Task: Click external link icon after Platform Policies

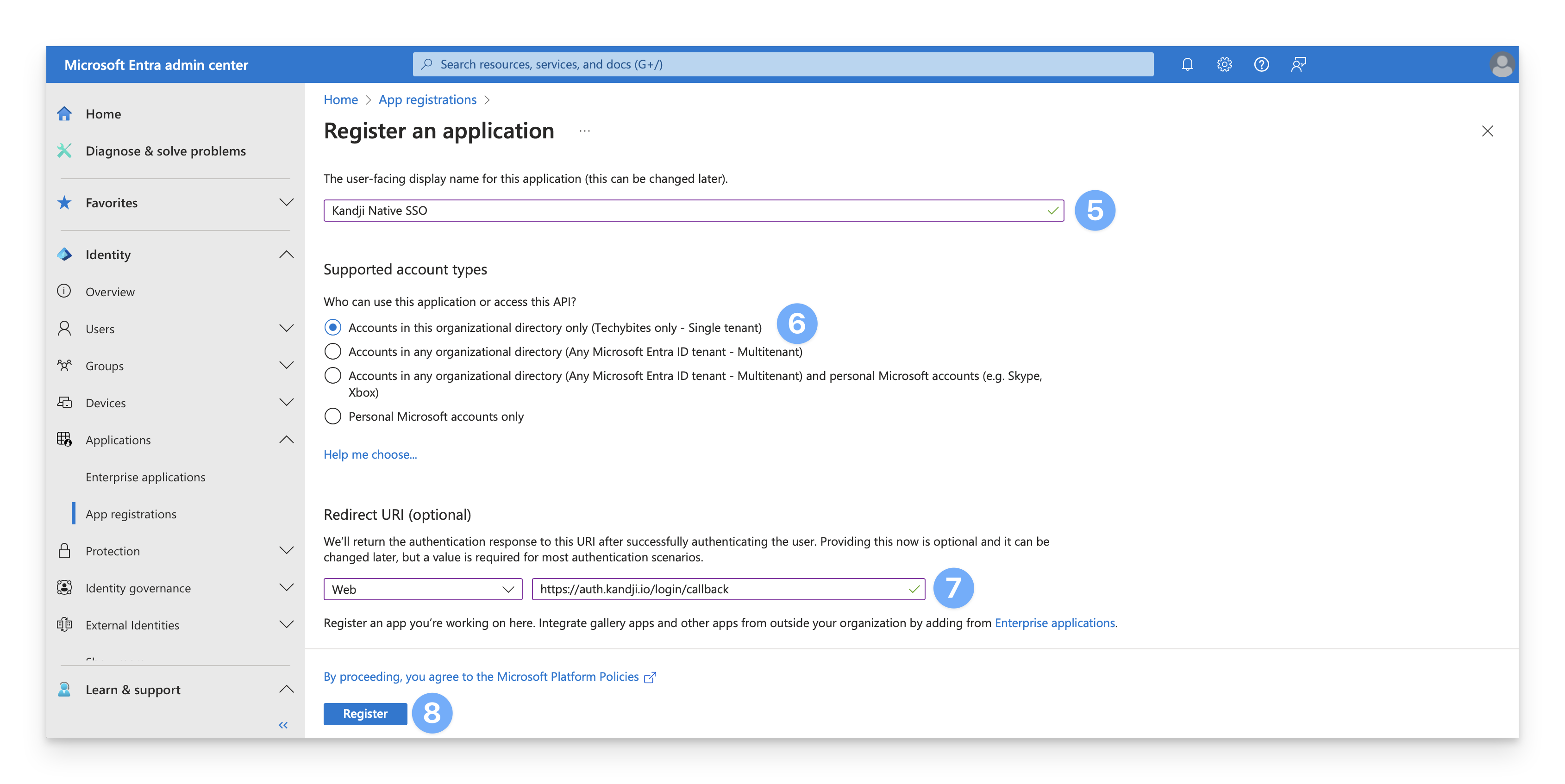Action: coord(650,677)
